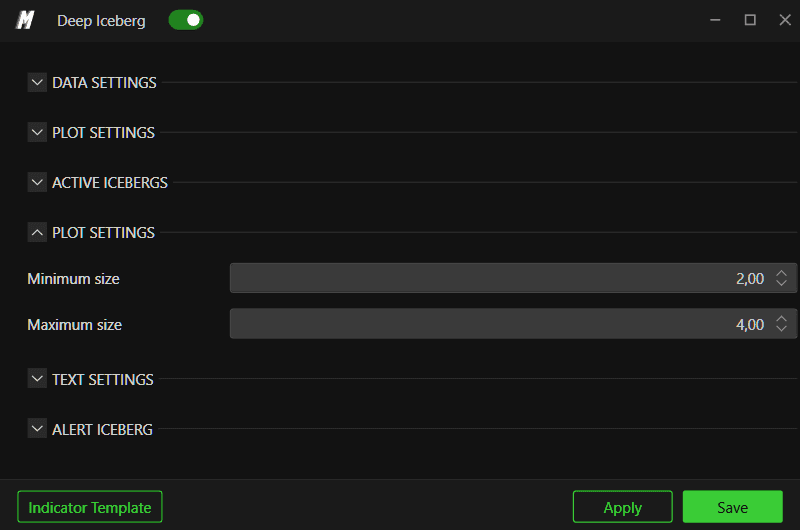800x530 pixels.
Task: Decrease Minimum size with down arrow
Action: 781,283
